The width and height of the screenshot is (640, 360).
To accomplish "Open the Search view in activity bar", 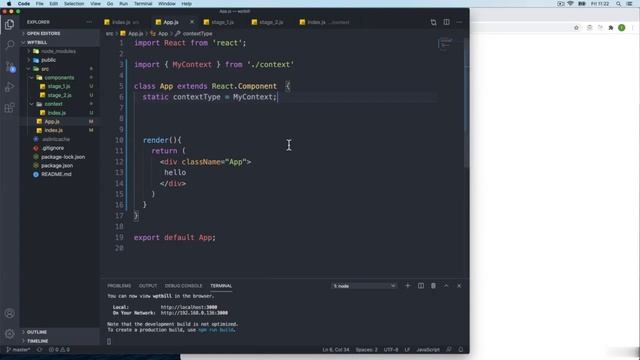I will 9,45.
